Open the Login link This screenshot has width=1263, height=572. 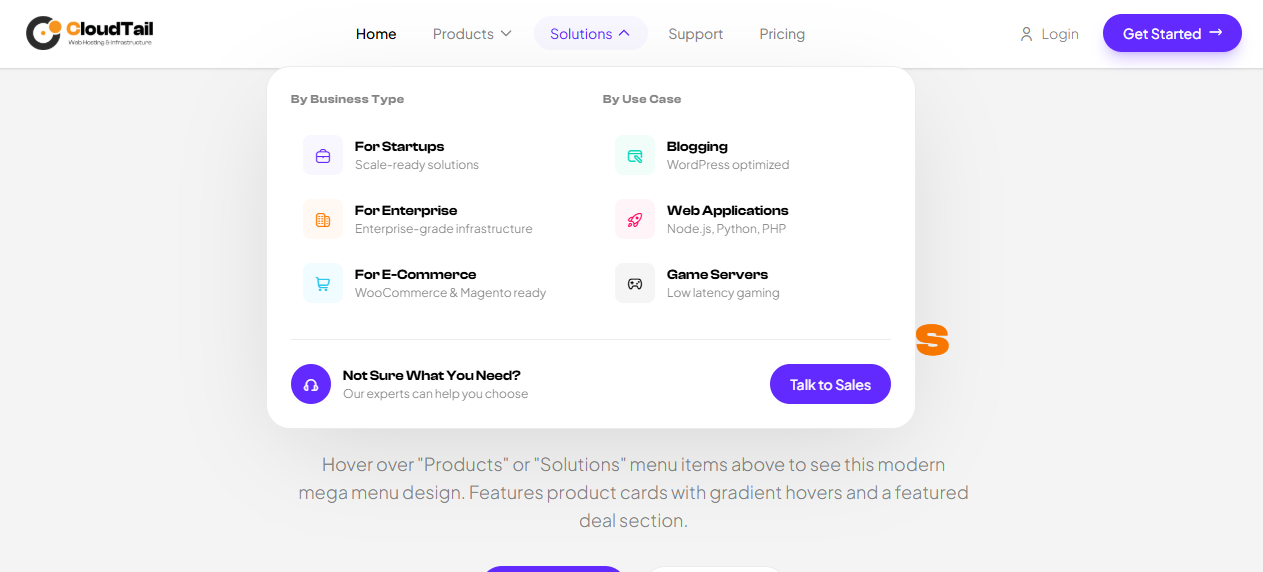tap(1059, 34)
